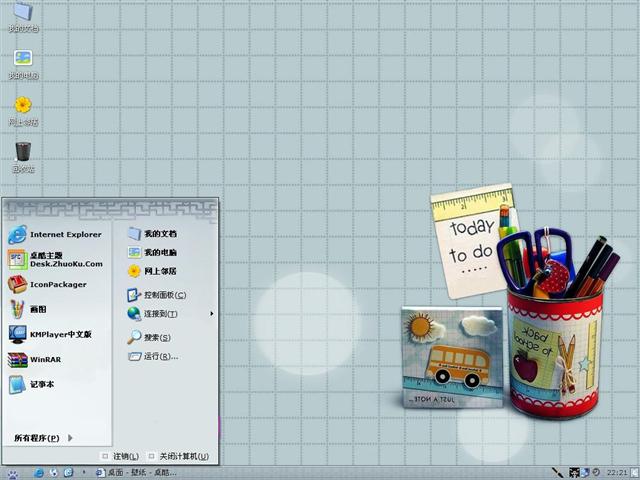Click the pixelated face tray icon
This screenshot has width=640, height=480.
(x=574, y=473)
